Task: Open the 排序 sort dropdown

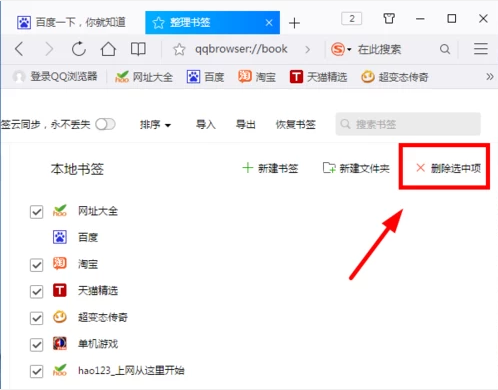Action: 155,125
